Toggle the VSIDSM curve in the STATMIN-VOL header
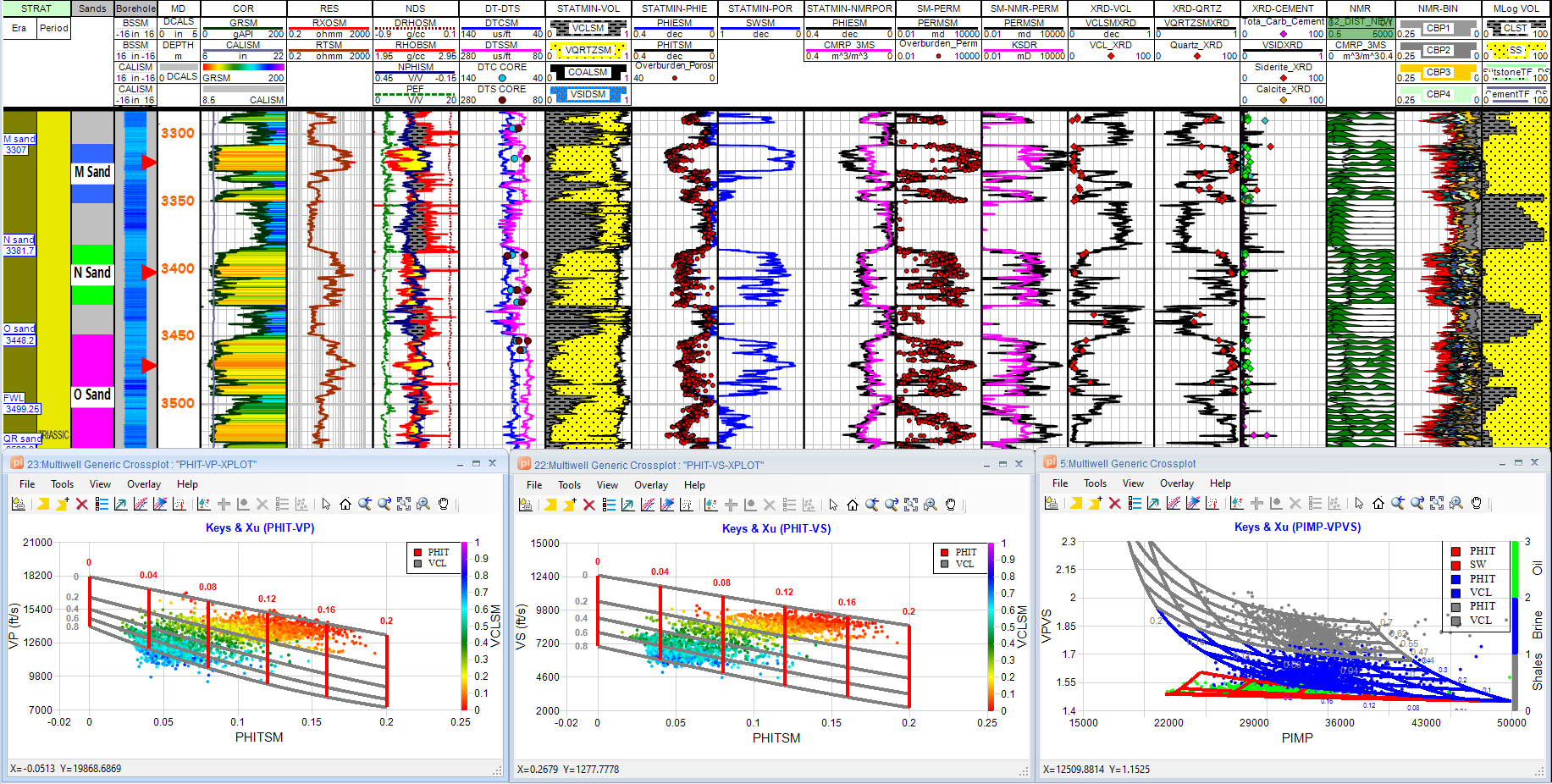 point(586,94)
